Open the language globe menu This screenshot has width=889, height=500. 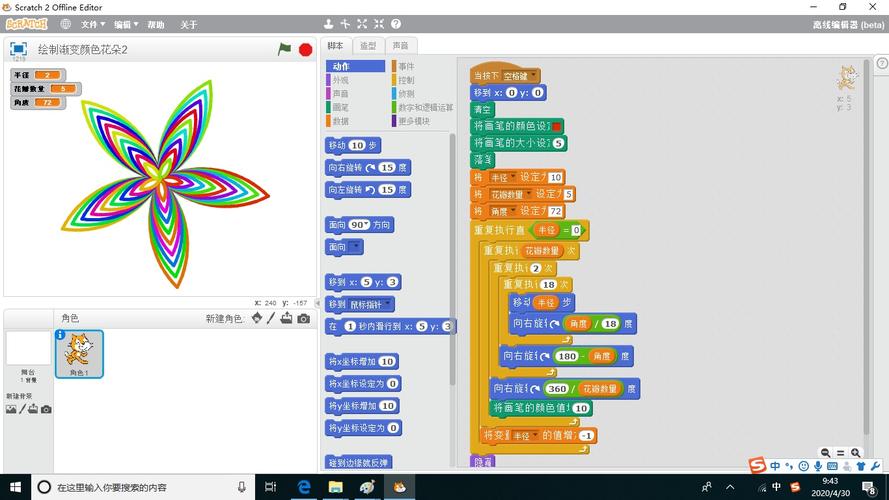click(66, 24)
